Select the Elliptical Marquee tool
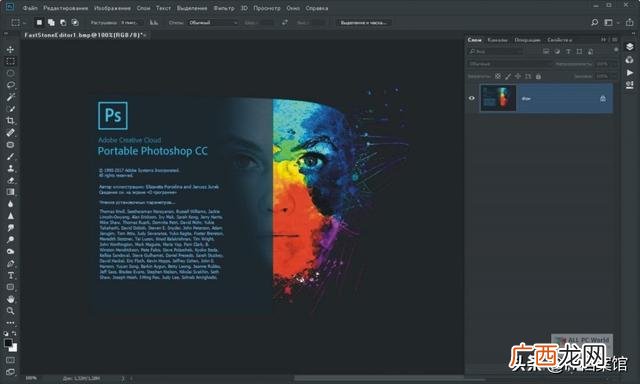 point(11,73)
